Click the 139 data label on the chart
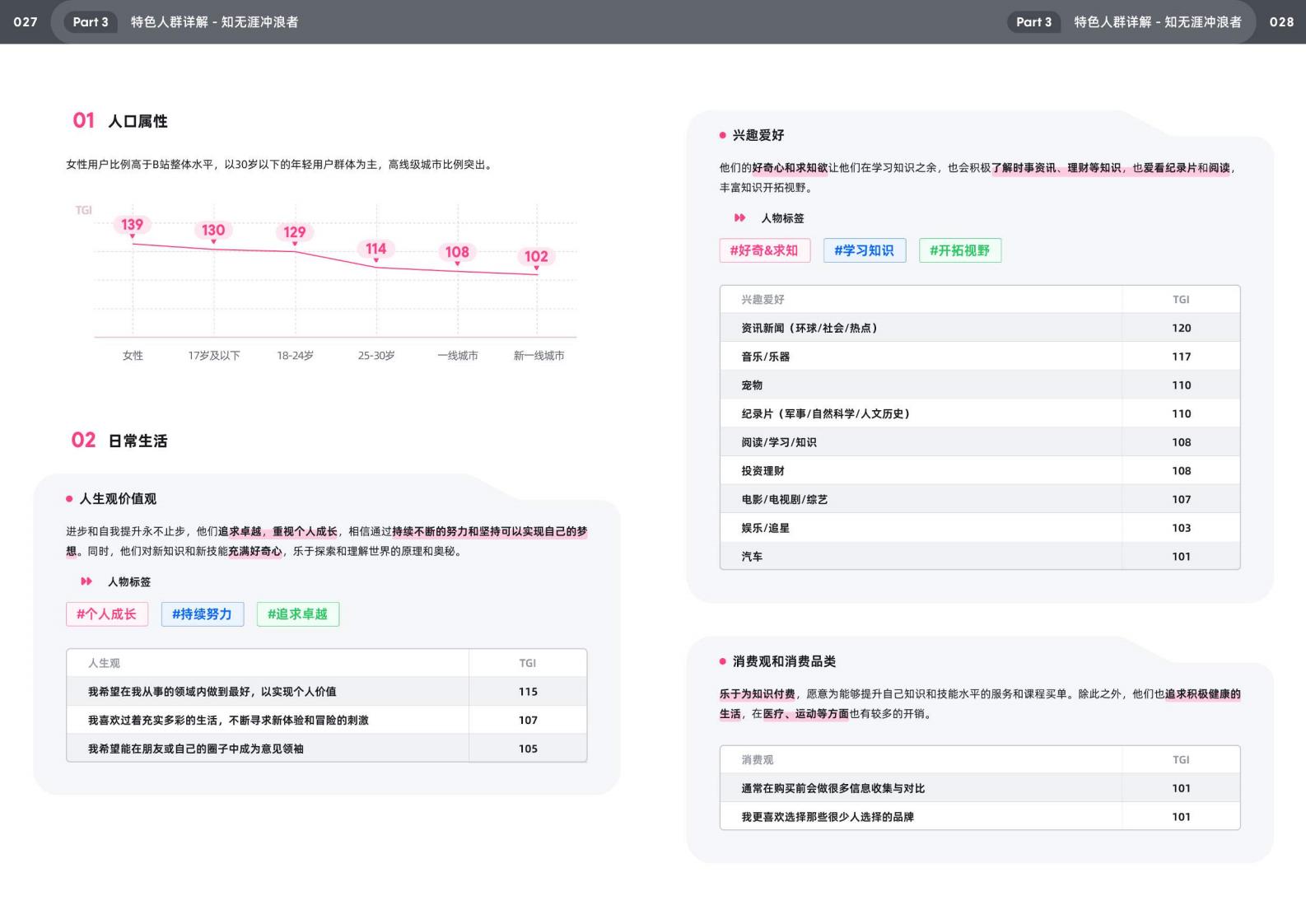The height and width of the screenshot is (924, 1306). (132, 225)
